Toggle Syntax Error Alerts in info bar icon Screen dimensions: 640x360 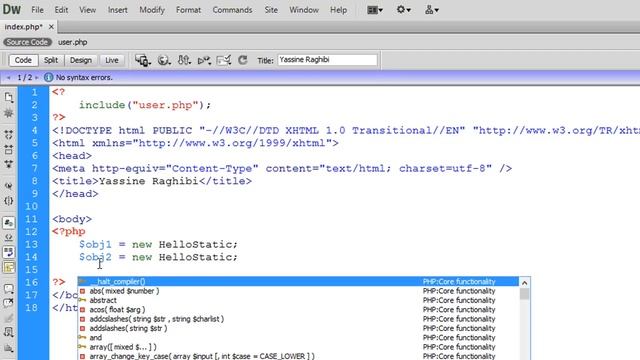tap(9, 267)
